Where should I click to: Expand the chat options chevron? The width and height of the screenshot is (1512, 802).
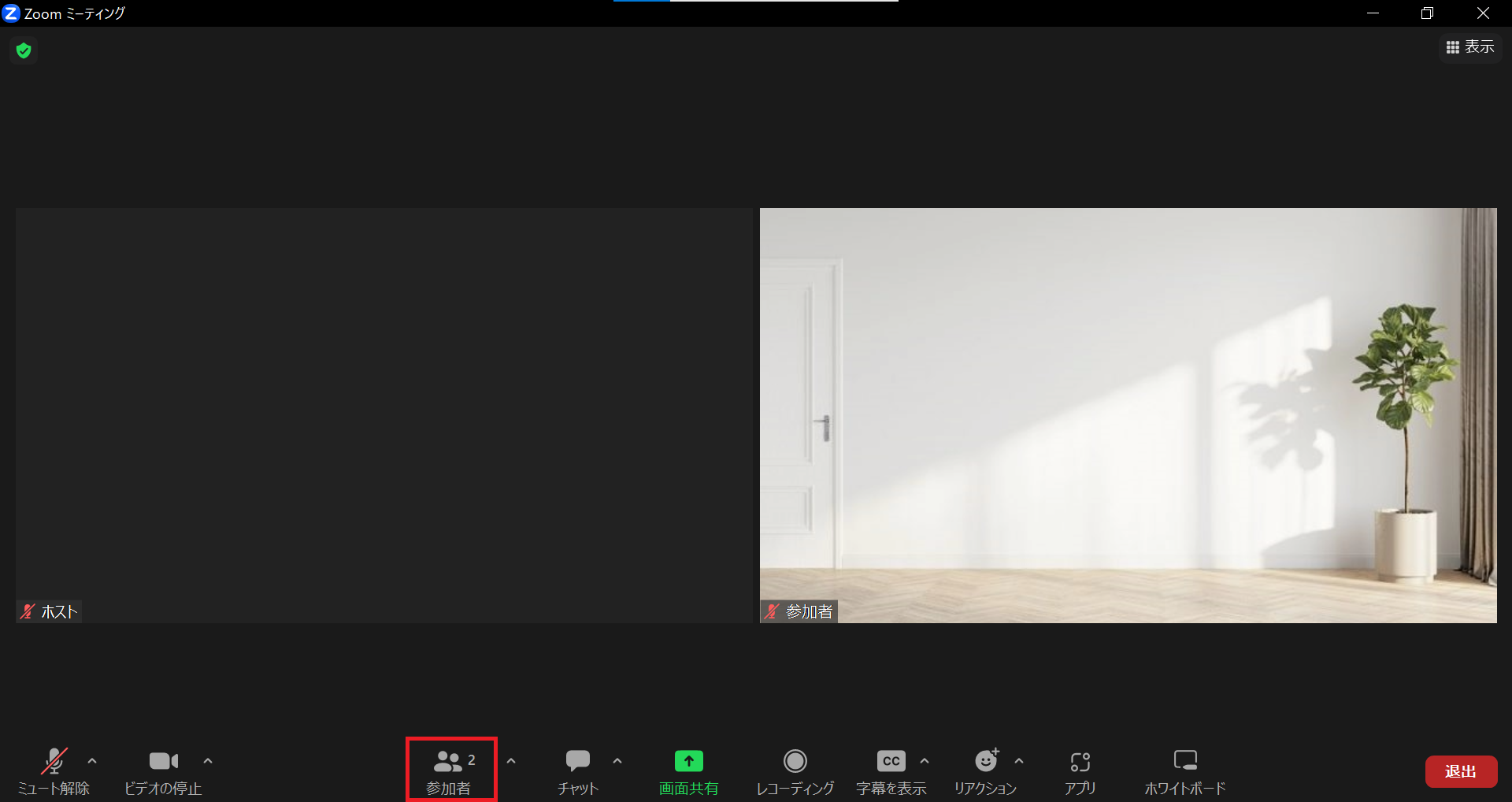coord(617,761)
